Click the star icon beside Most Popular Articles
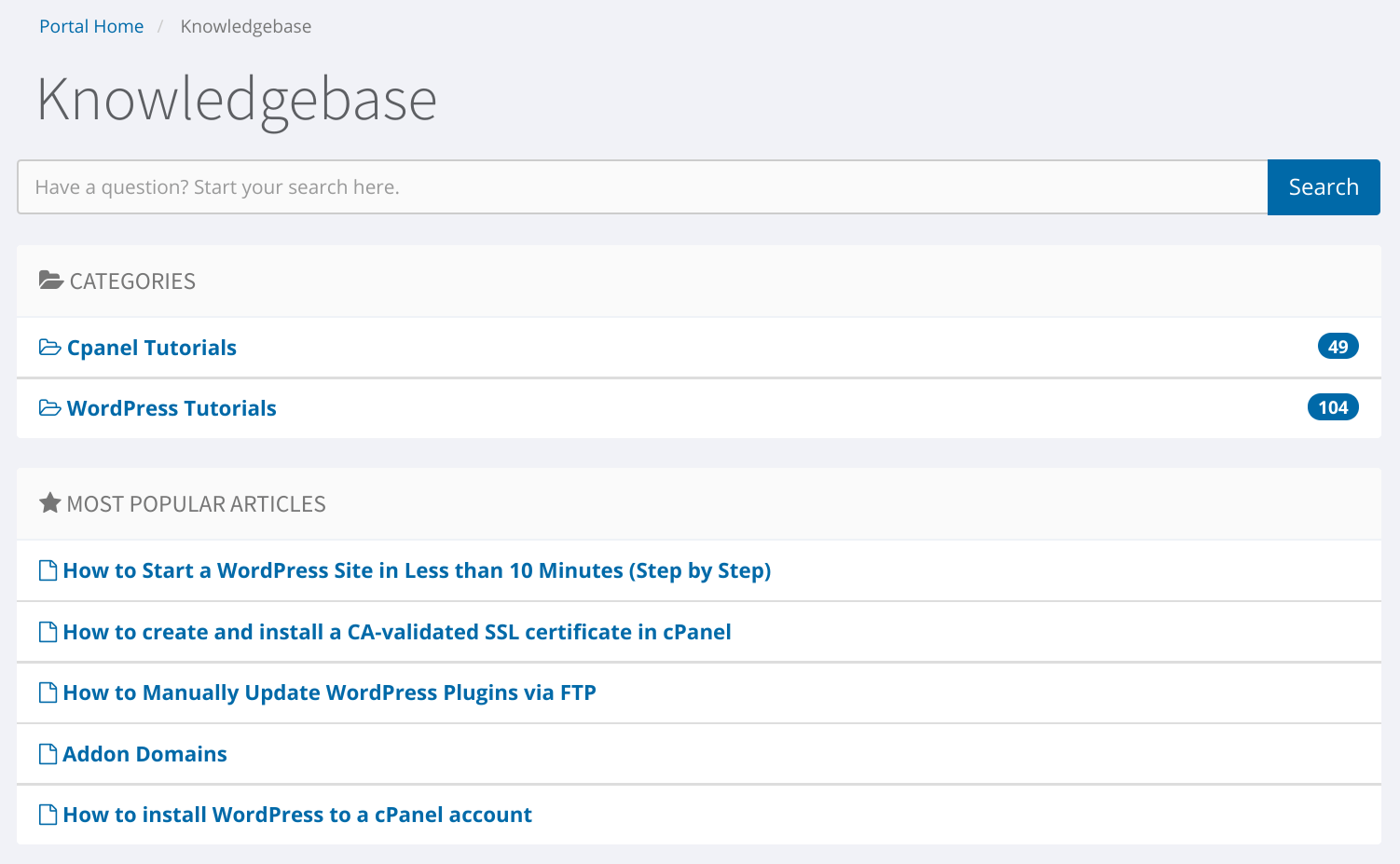The height and width of the screenshot is (864, 1400). (x=49, y=503)
